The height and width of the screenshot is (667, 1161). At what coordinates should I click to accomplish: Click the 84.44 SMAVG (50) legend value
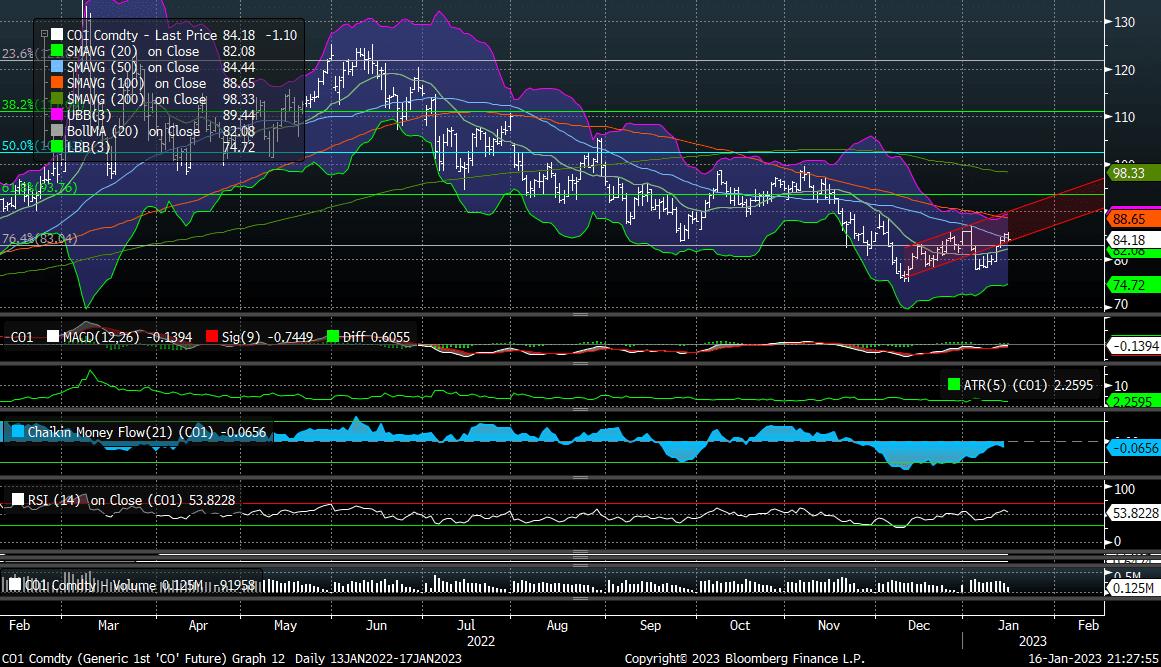click(x=238, y=67)
